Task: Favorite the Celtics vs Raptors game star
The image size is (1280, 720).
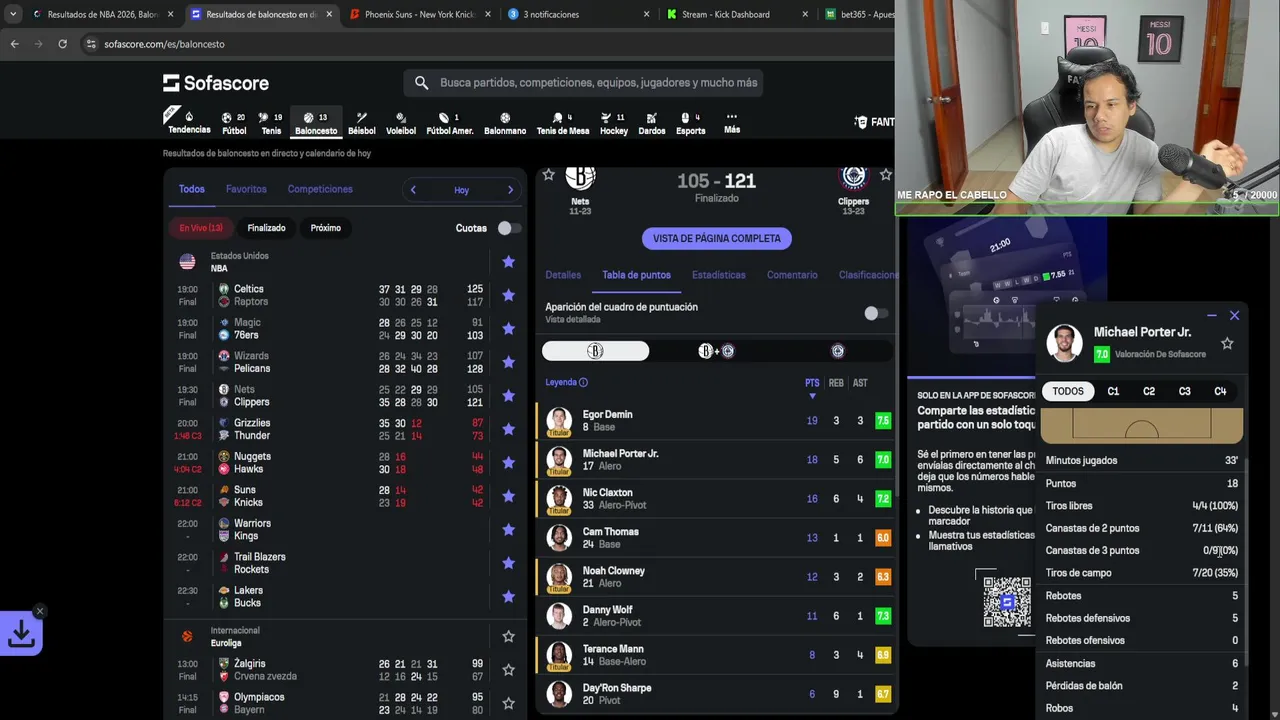Action: [x=508, y=295]
